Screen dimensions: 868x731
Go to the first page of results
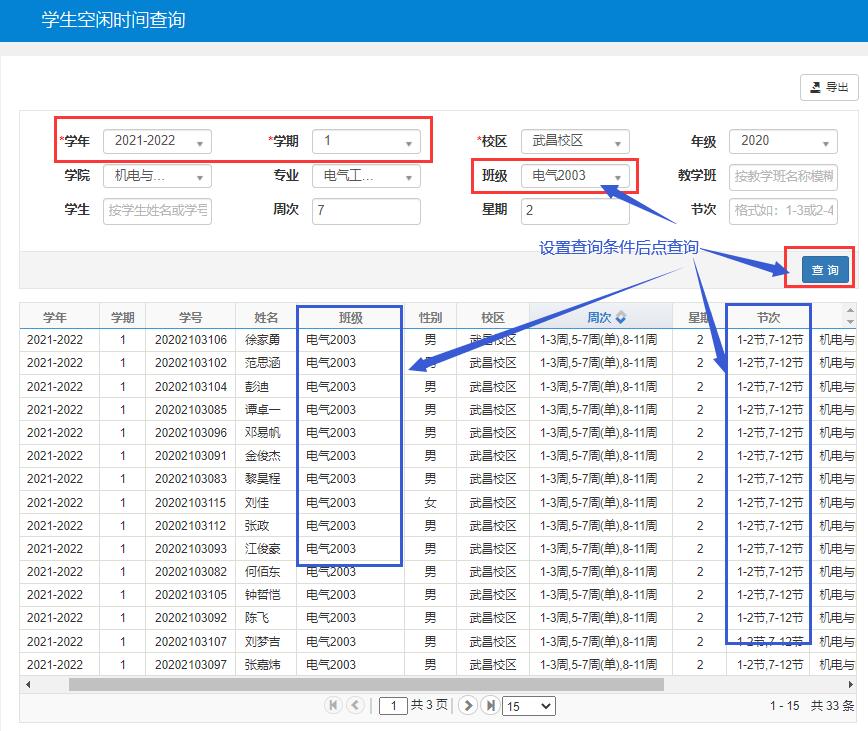point(333,706)
